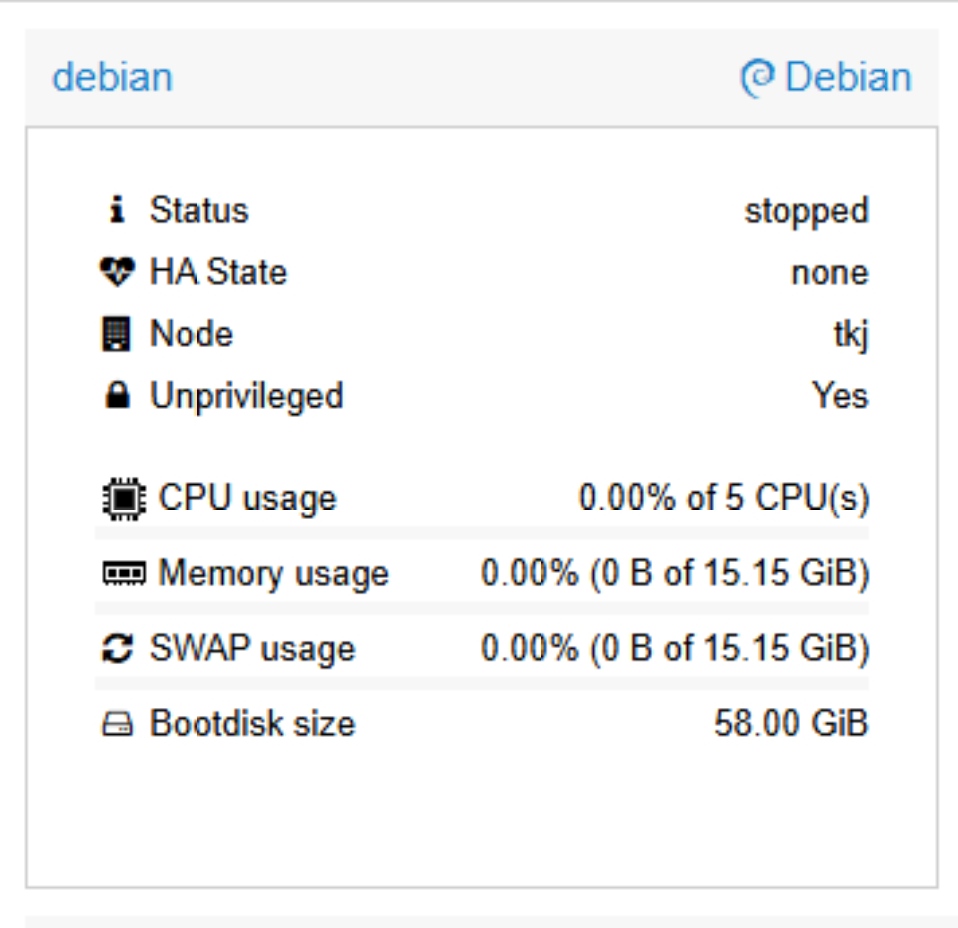Click the Unprivileged lock icon
958x928 pixels.
pyautogui.click(x=118, y=396)
